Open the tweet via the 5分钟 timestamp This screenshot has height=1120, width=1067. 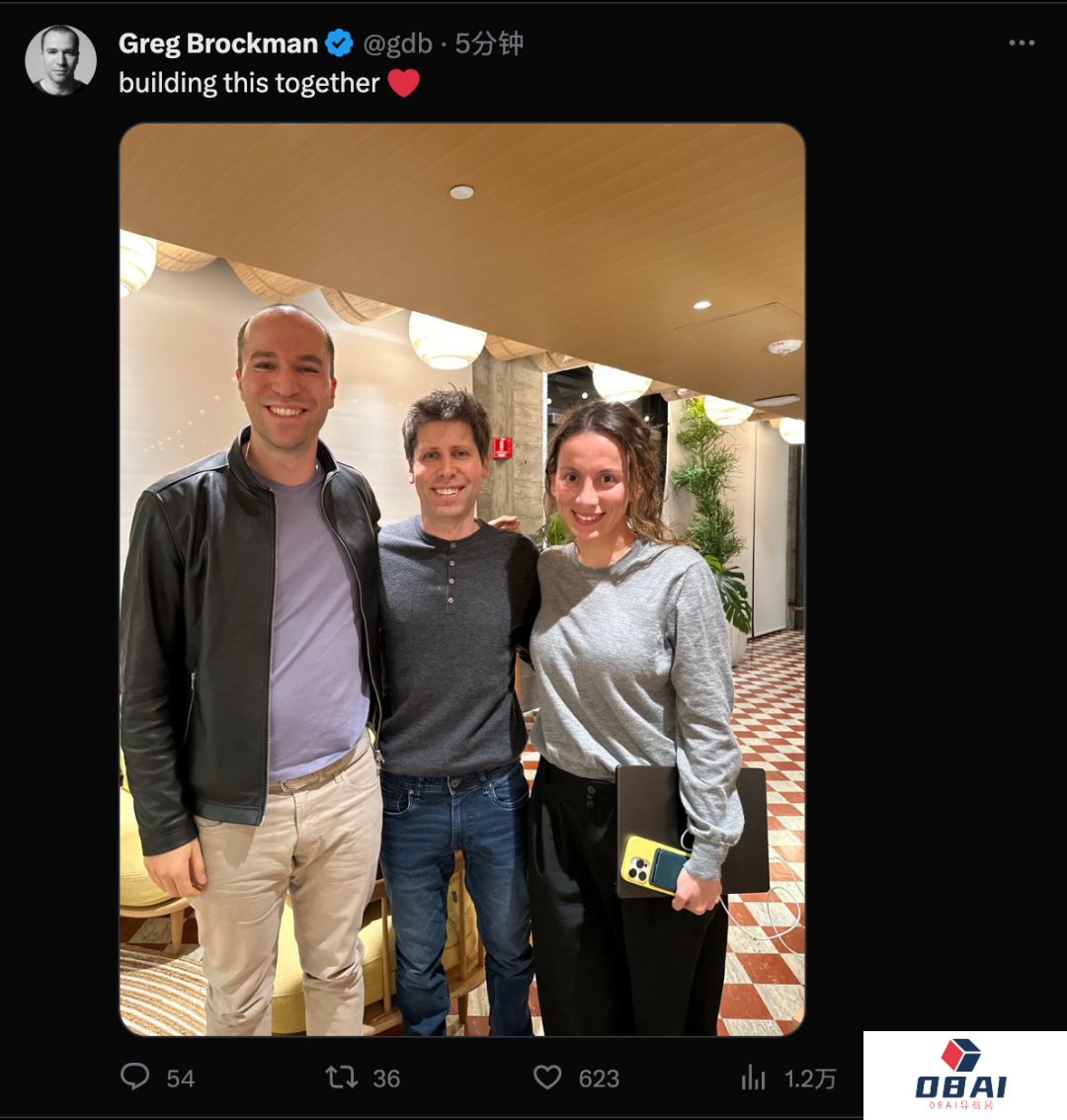[490, 43]
